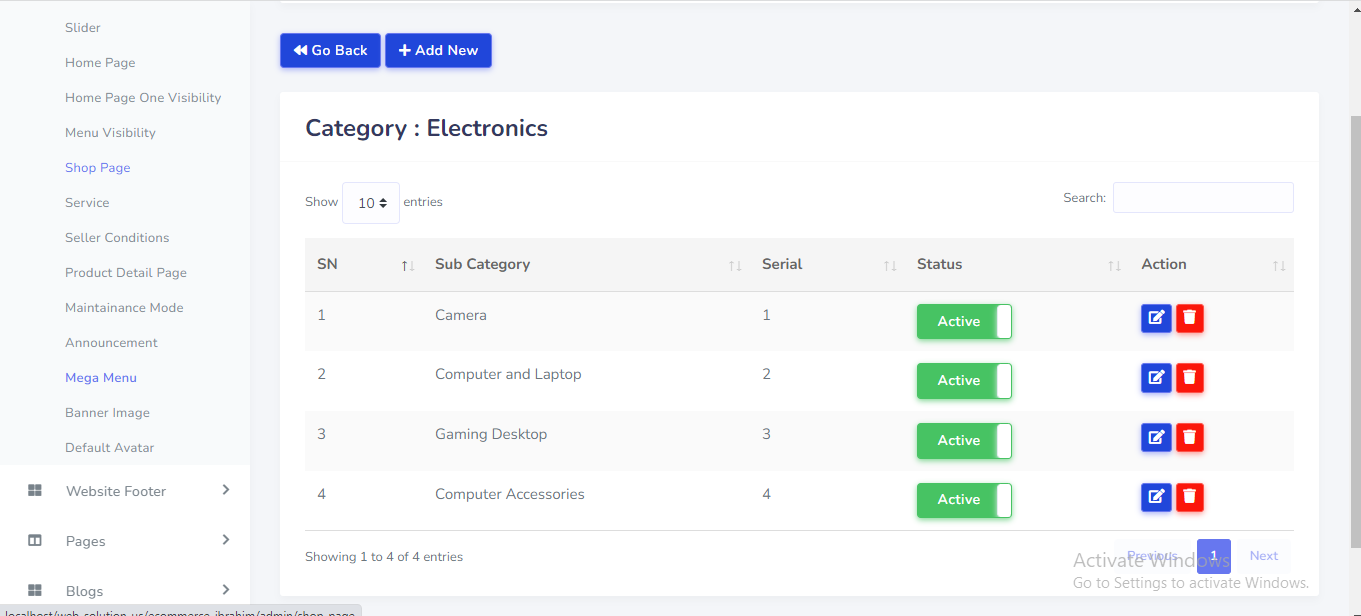Open Mega Menu in sidebar
Image resolution: width=1361 pixels, height=616 pixels.
pos(101,378)
